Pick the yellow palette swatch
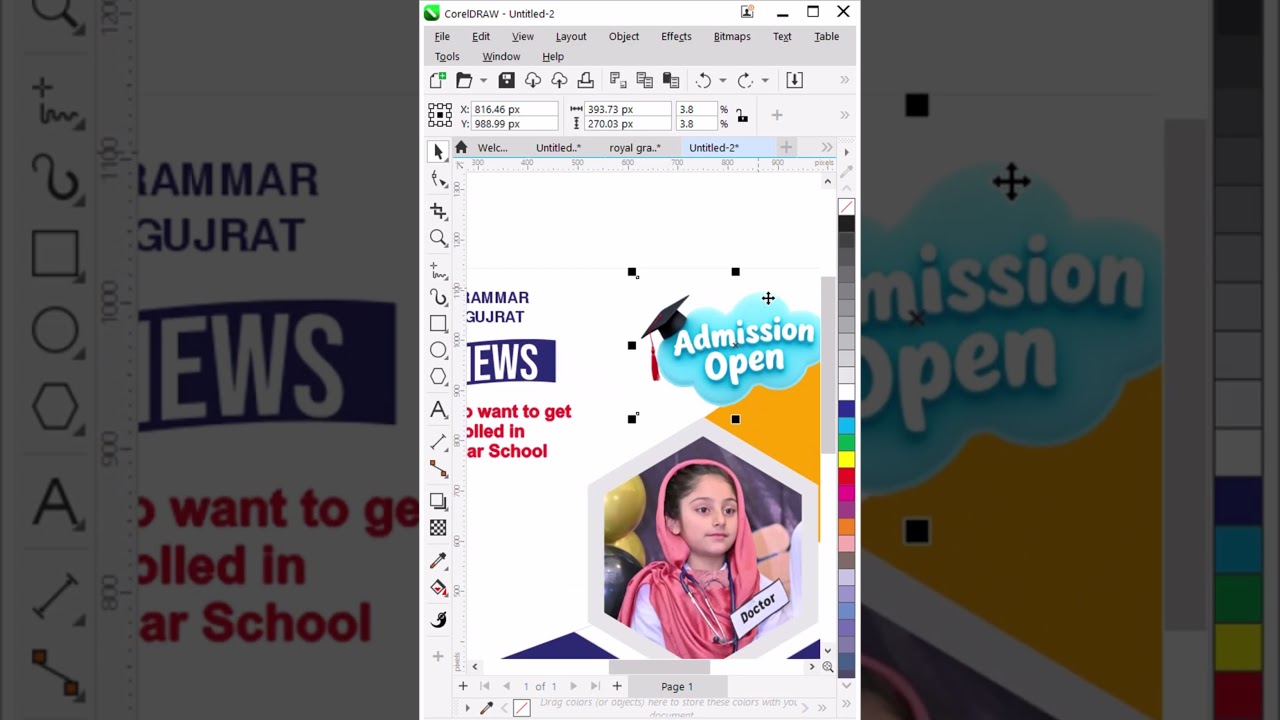This screenshot has height=720, width=1280. click(x=847, y=459)
